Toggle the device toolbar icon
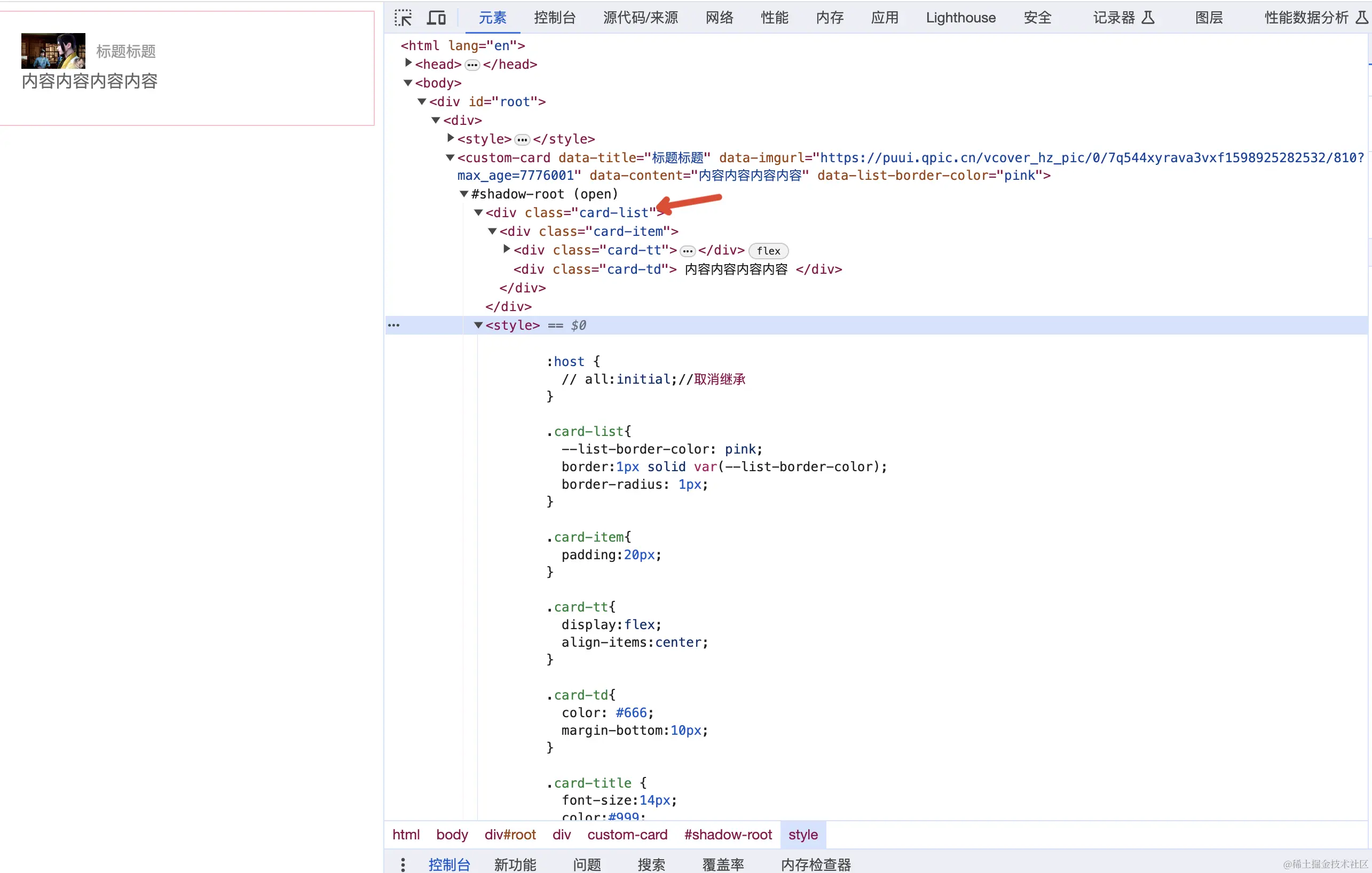Image resolution: width=1372 pixels, height=873 pixels. (436, 18)
